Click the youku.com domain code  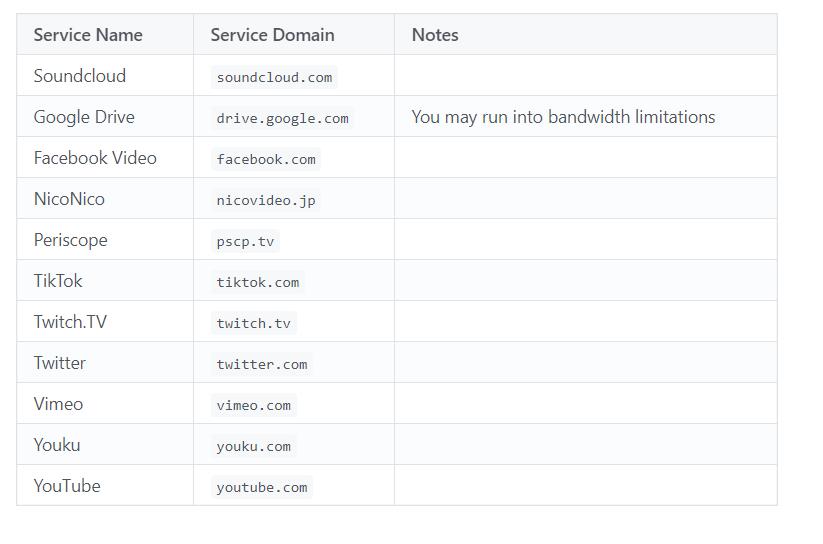(x=254, y=446)
